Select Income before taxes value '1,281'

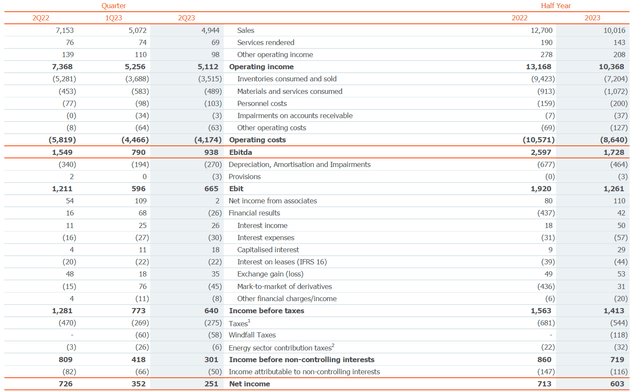pos(62,311)
